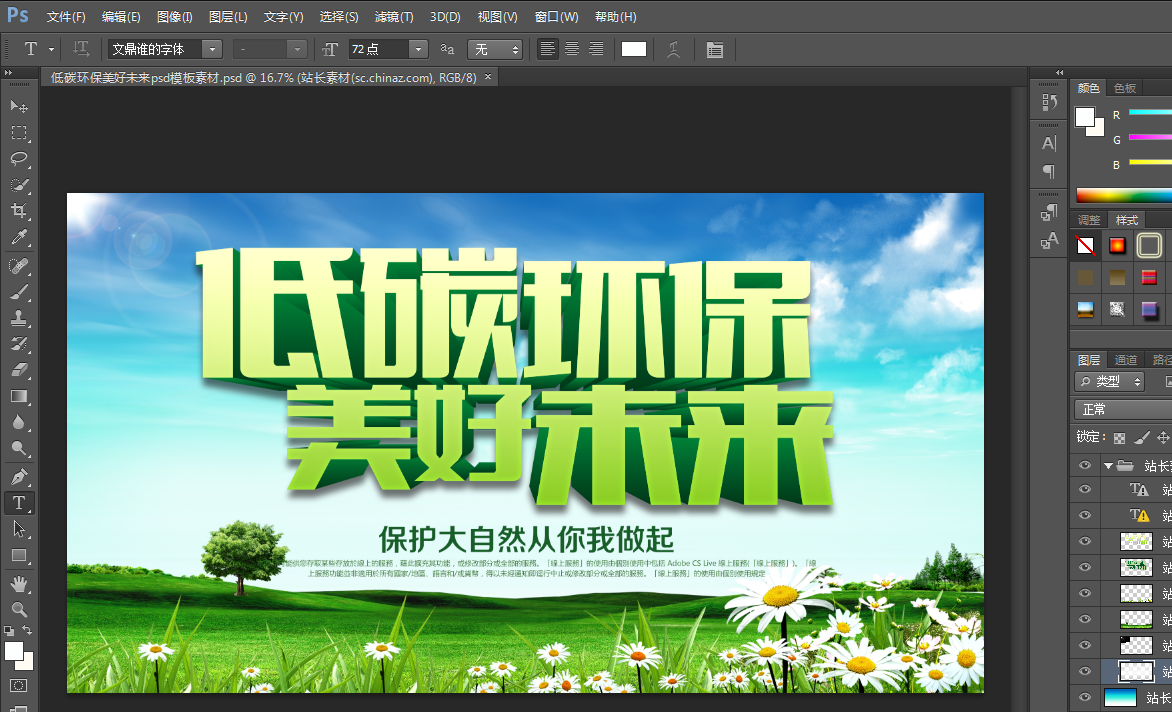1172x712 pixels.
Task: Switch to the 调整 tab
Action: click(1089, 220)
